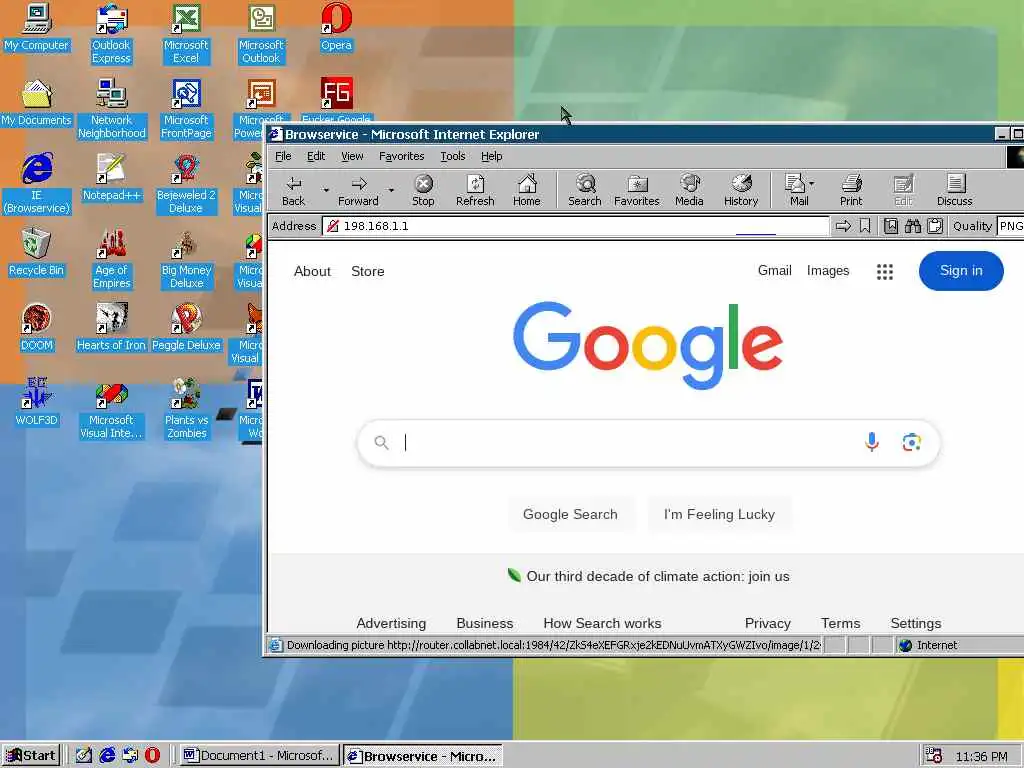Open the File menu
1024x768 pixels.
(x=283, y=156)
